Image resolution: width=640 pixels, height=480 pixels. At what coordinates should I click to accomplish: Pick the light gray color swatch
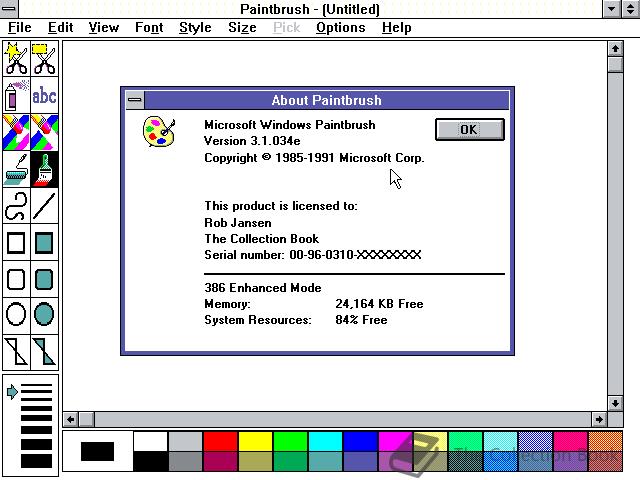[185, 442]
